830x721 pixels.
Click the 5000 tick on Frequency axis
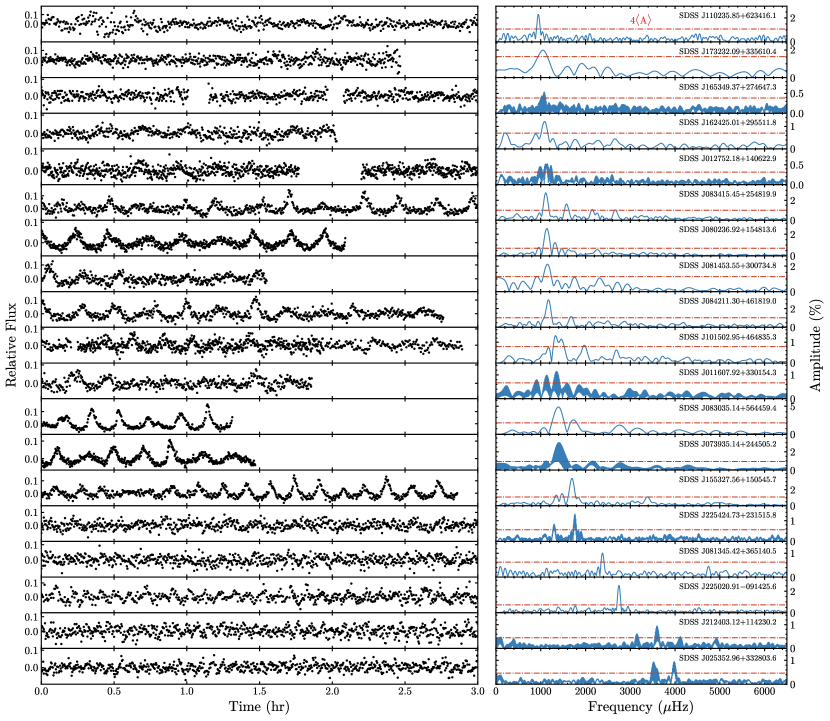point(719,691)
